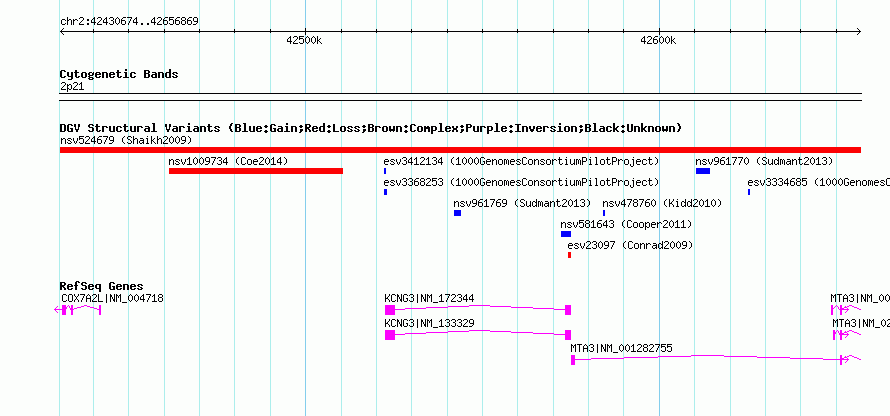Open the nsv961770 (Sudmant2013) label
The height and width of the screenshot is (416, 890).
coord(764,161)
